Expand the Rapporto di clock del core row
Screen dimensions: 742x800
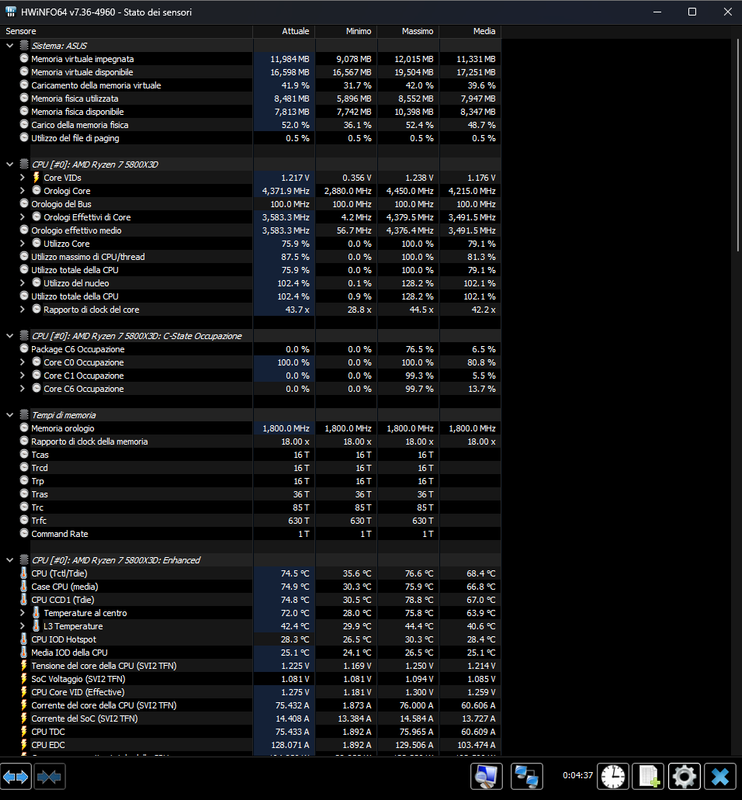(x=22, y=310)
